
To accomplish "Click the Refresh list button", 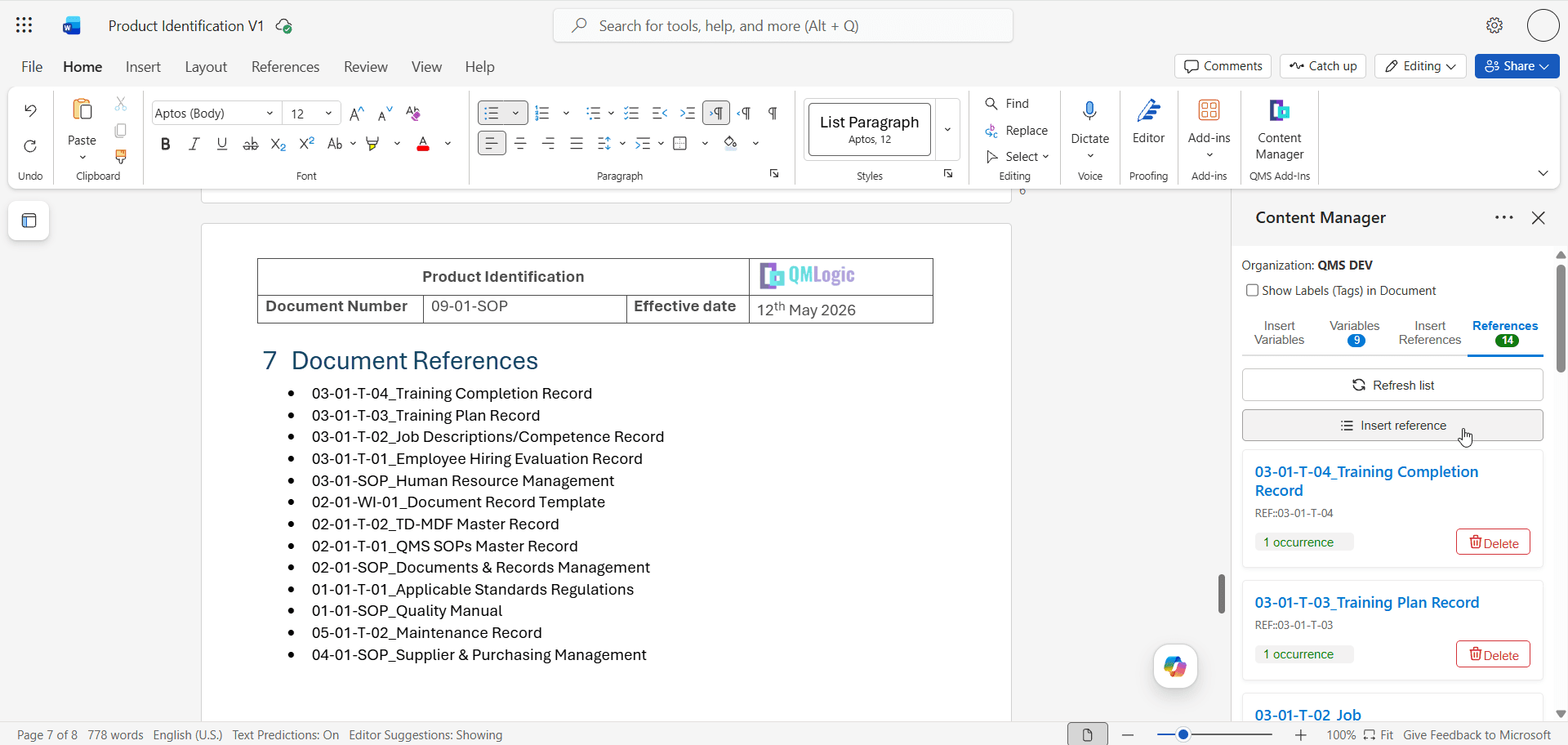I will pyautogui.click(x=1392, y=385).
